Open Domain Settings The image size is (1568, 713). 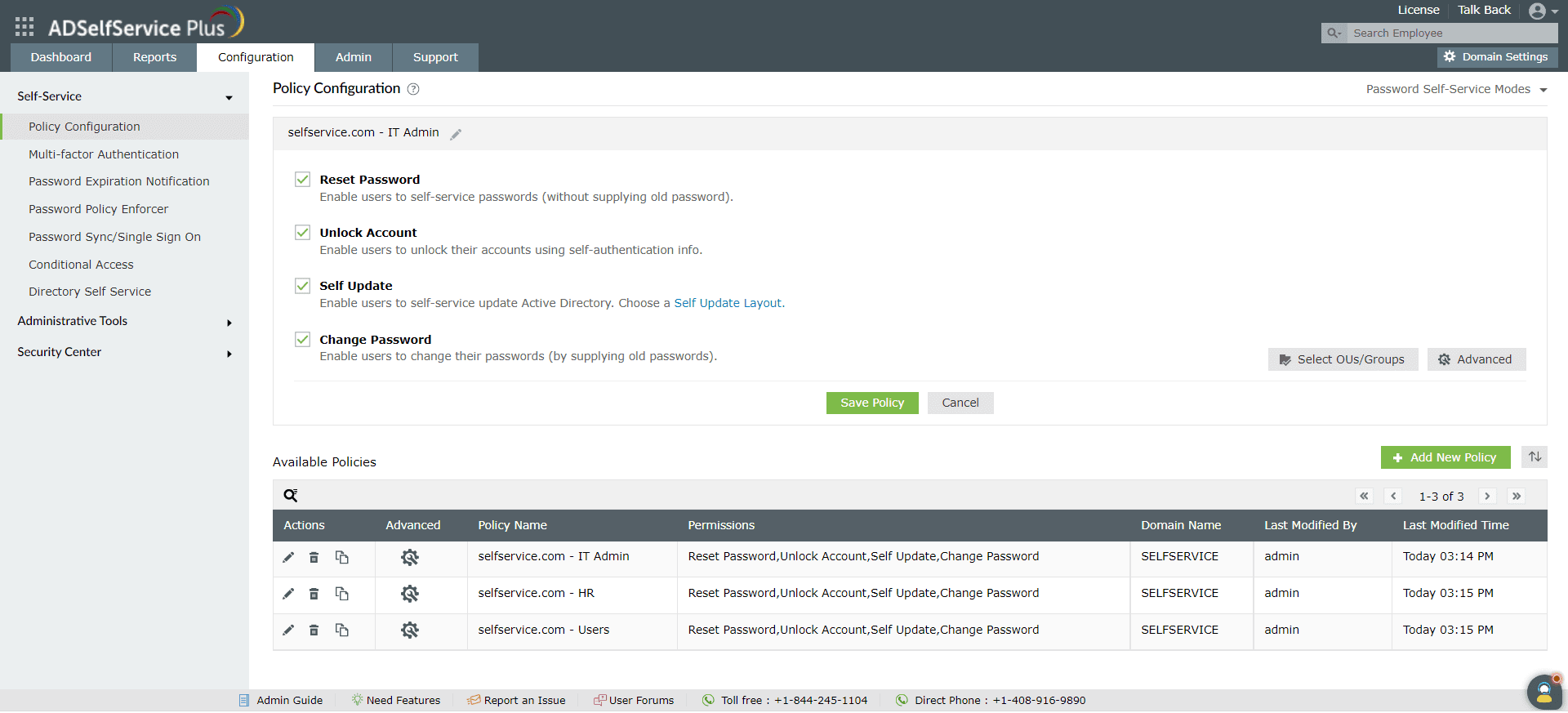[x=1498, y=57]
